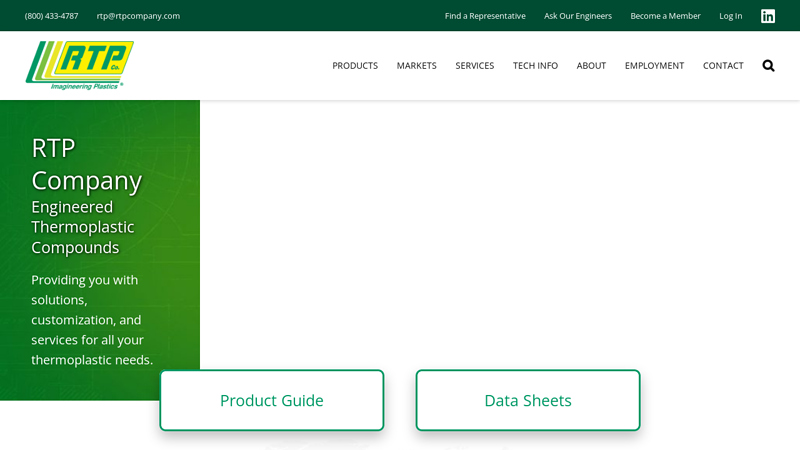This screenshot has width=800, height=450.
Task: Select Ask Our Engineers link
Action: pos(578,16)
